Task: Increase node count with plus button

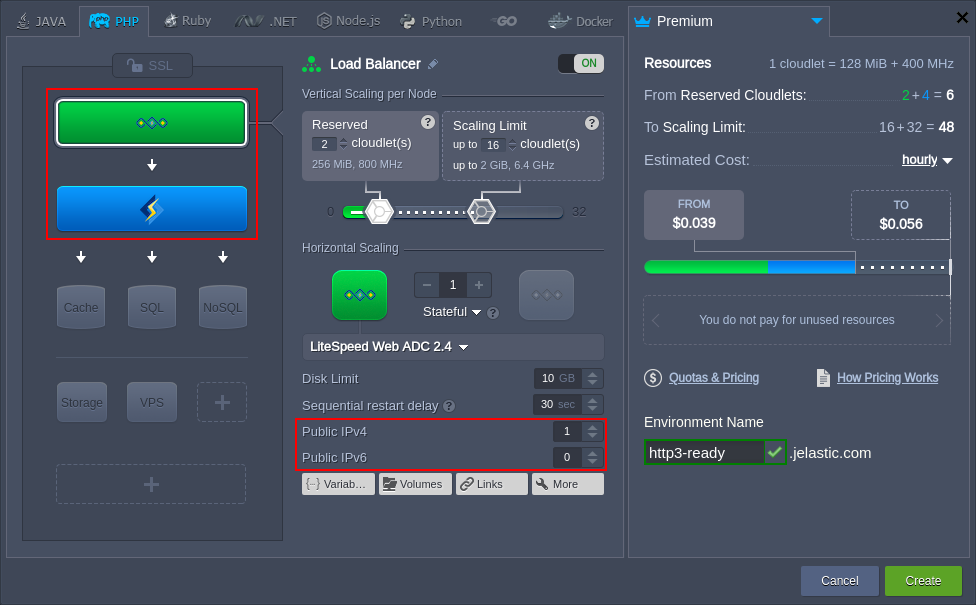Action: 479,285
